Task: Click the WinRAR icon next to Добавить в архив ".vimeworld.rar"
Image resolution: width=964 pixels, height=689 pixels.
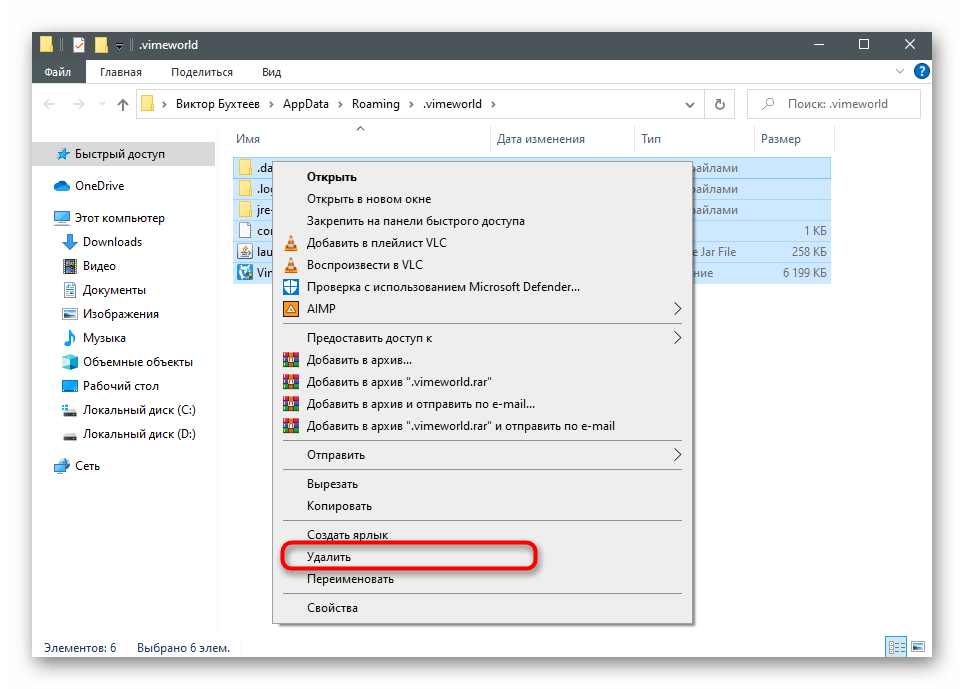Action: pyautogui.click(x=291, y=382)
